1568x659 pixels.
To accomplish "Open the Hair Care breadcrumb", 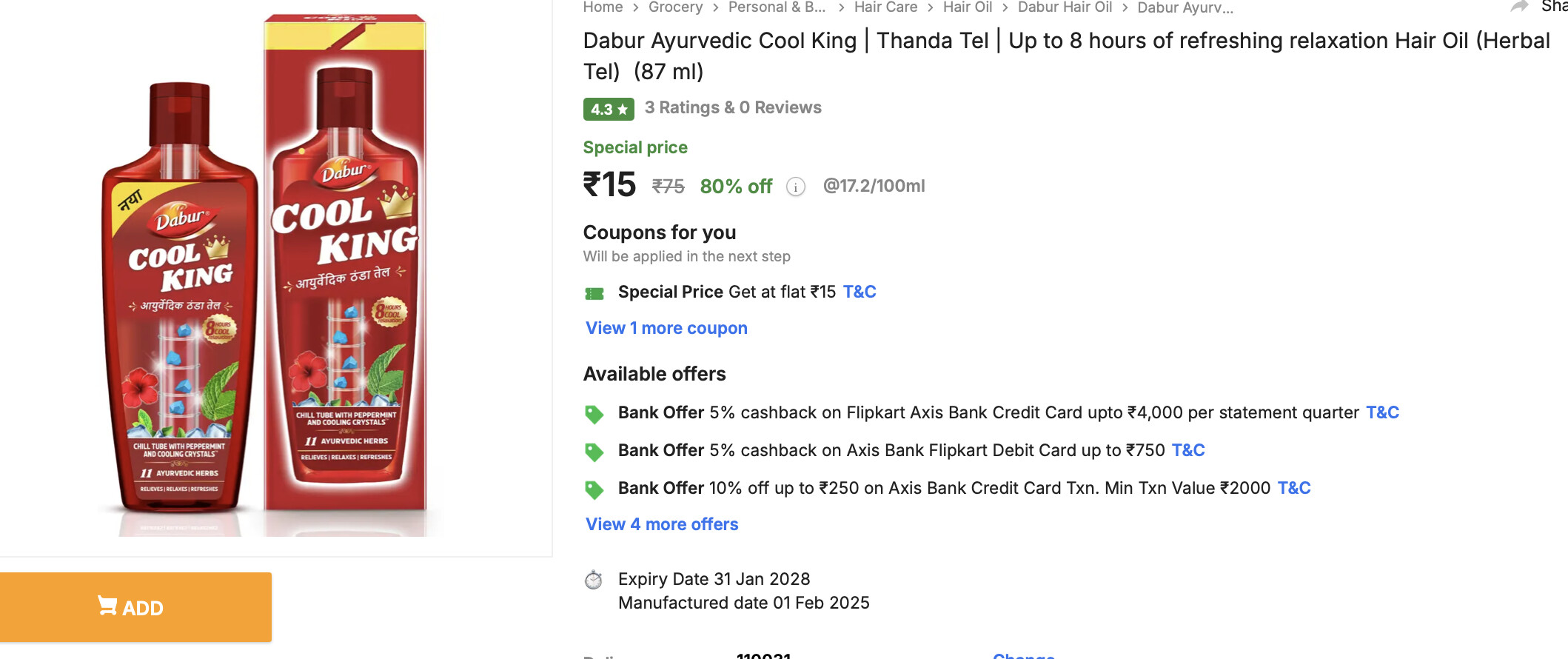I will (x=885, y=7).
